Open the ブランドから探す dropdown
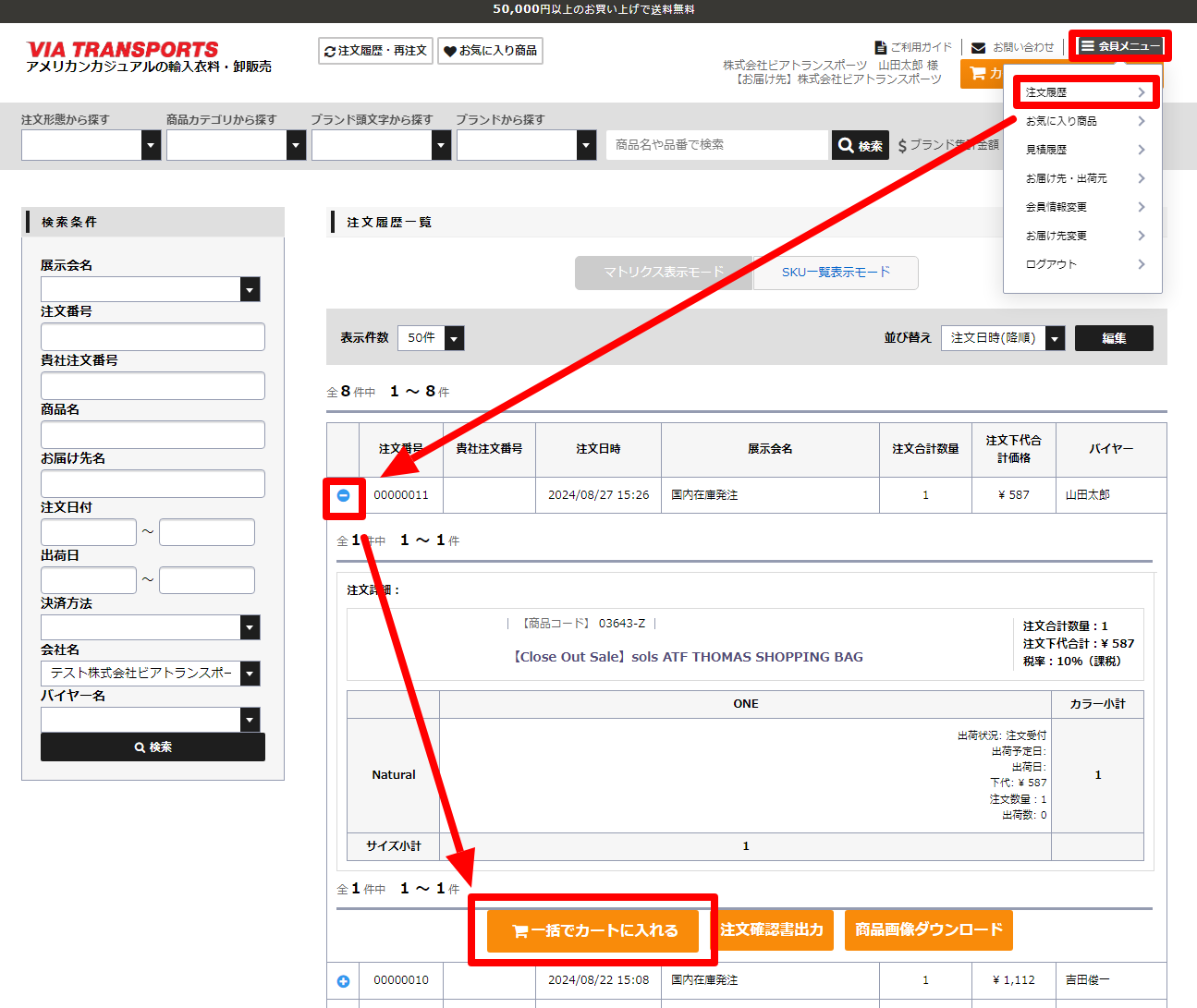 click(x=527, y=145)
